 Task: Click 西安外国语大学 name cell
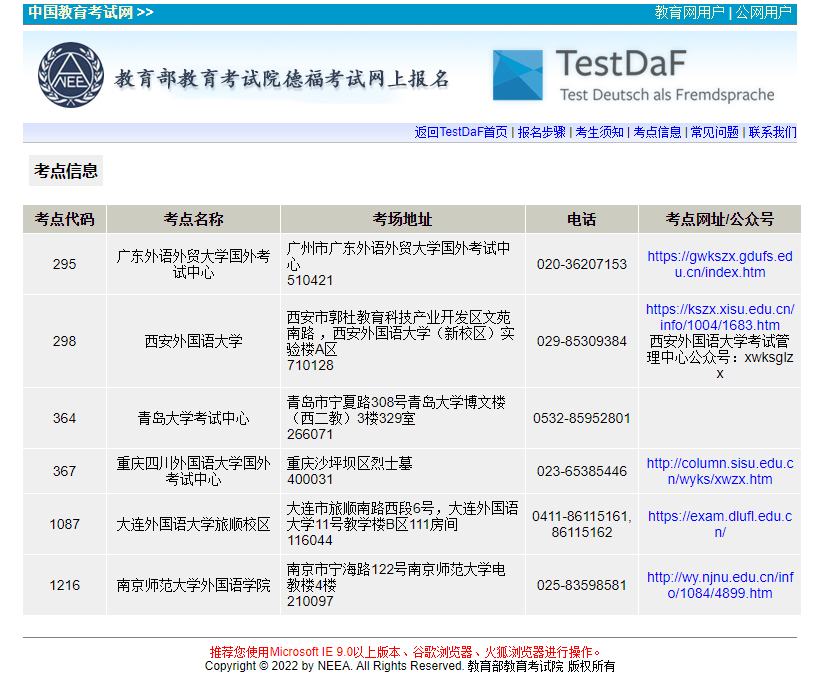pos(193,341)
